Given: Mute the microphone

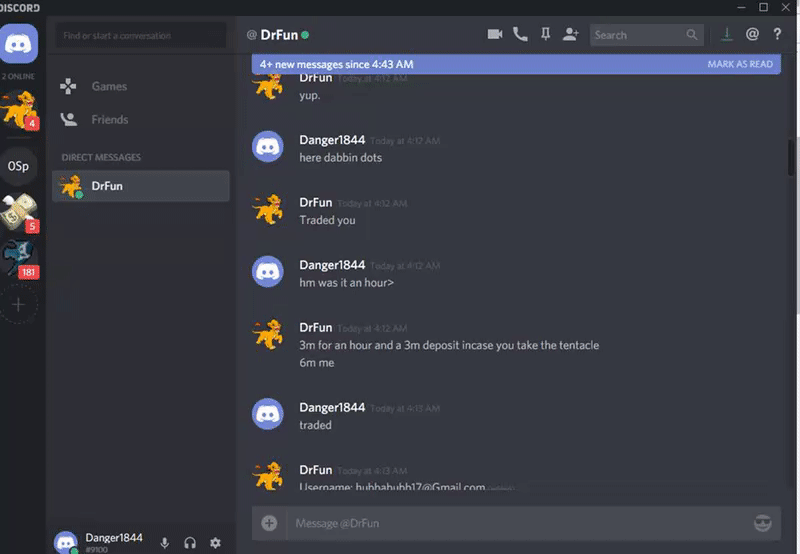Looking at the screenshot, I should (165, 543).
